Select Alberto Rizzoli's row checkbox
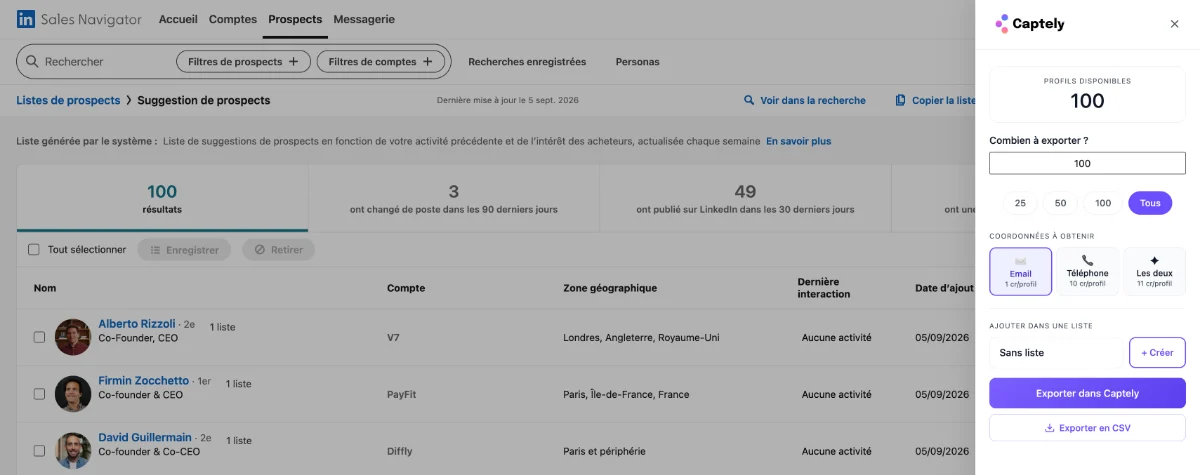Image resolution: width=1200 pixels, height=475 pixels. 39,337
